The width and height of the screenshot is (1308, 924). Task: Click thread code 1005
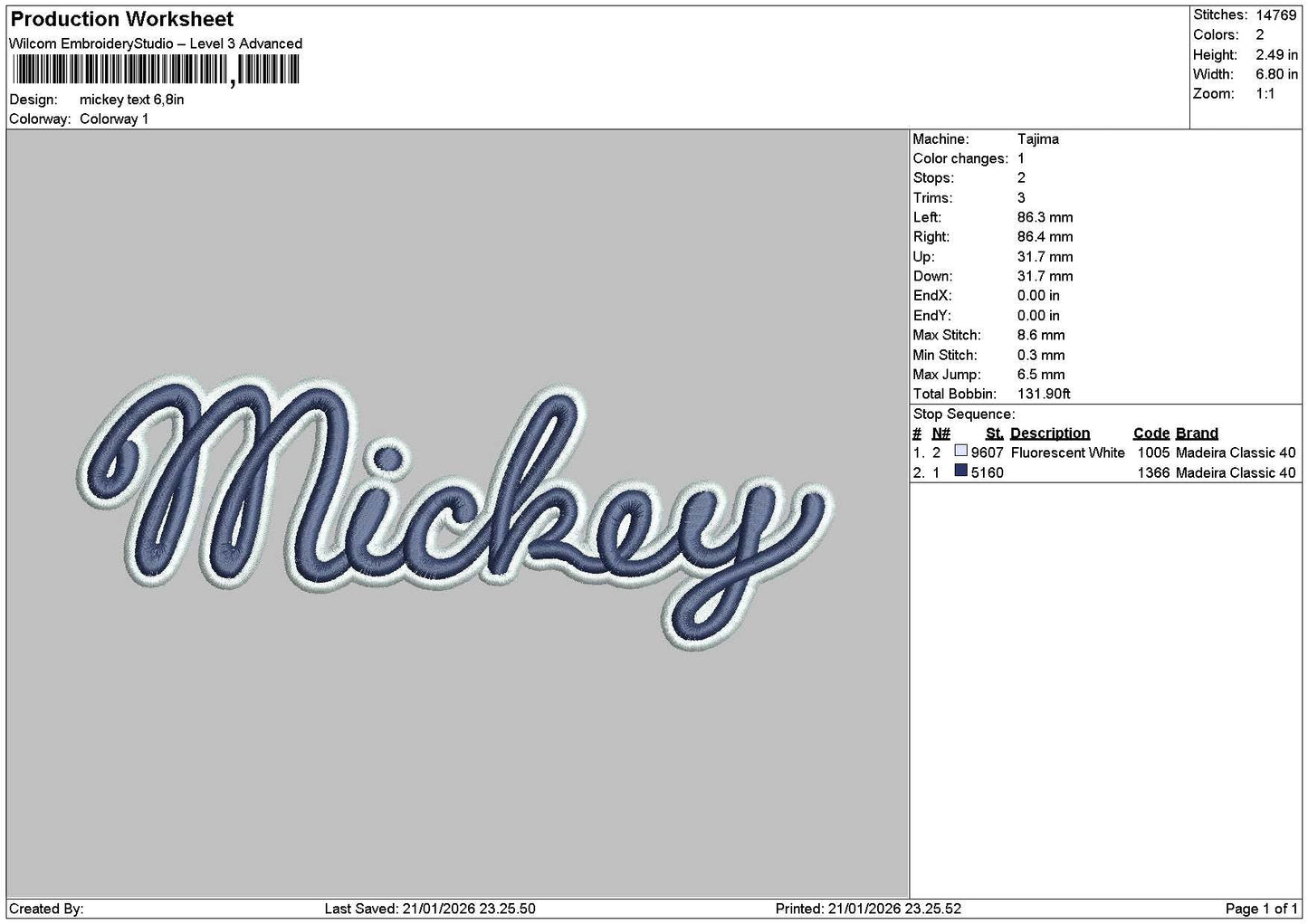[1153, 453]
